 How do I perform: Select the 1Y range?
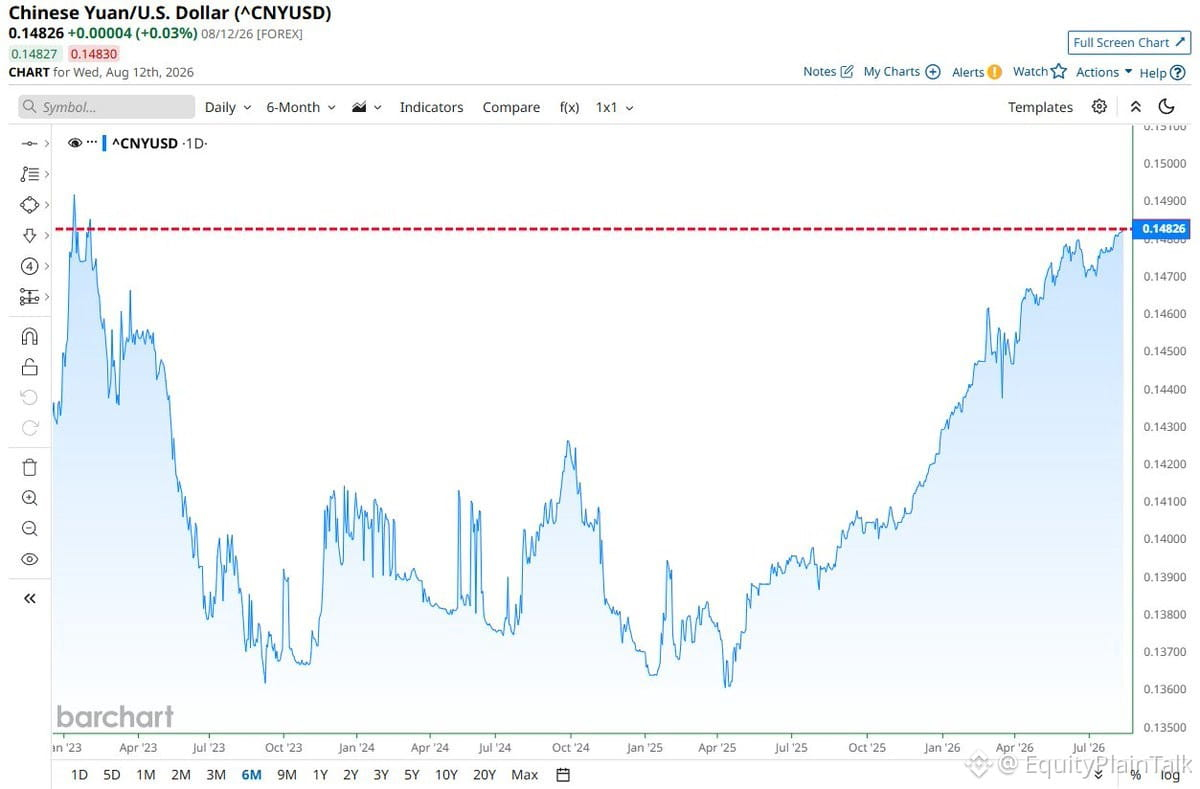coord(320,774)
